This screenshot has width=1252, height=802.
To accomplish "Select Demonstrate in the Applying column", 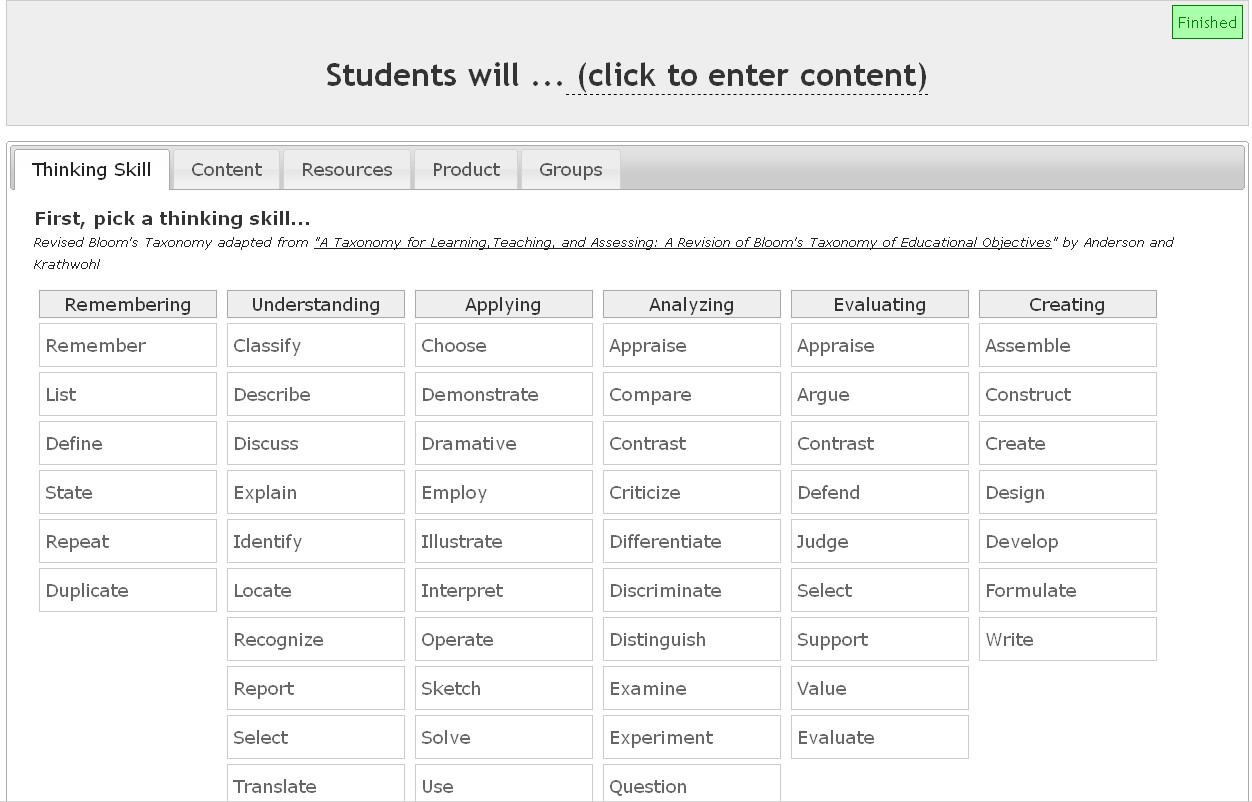I will pos(503,393).
